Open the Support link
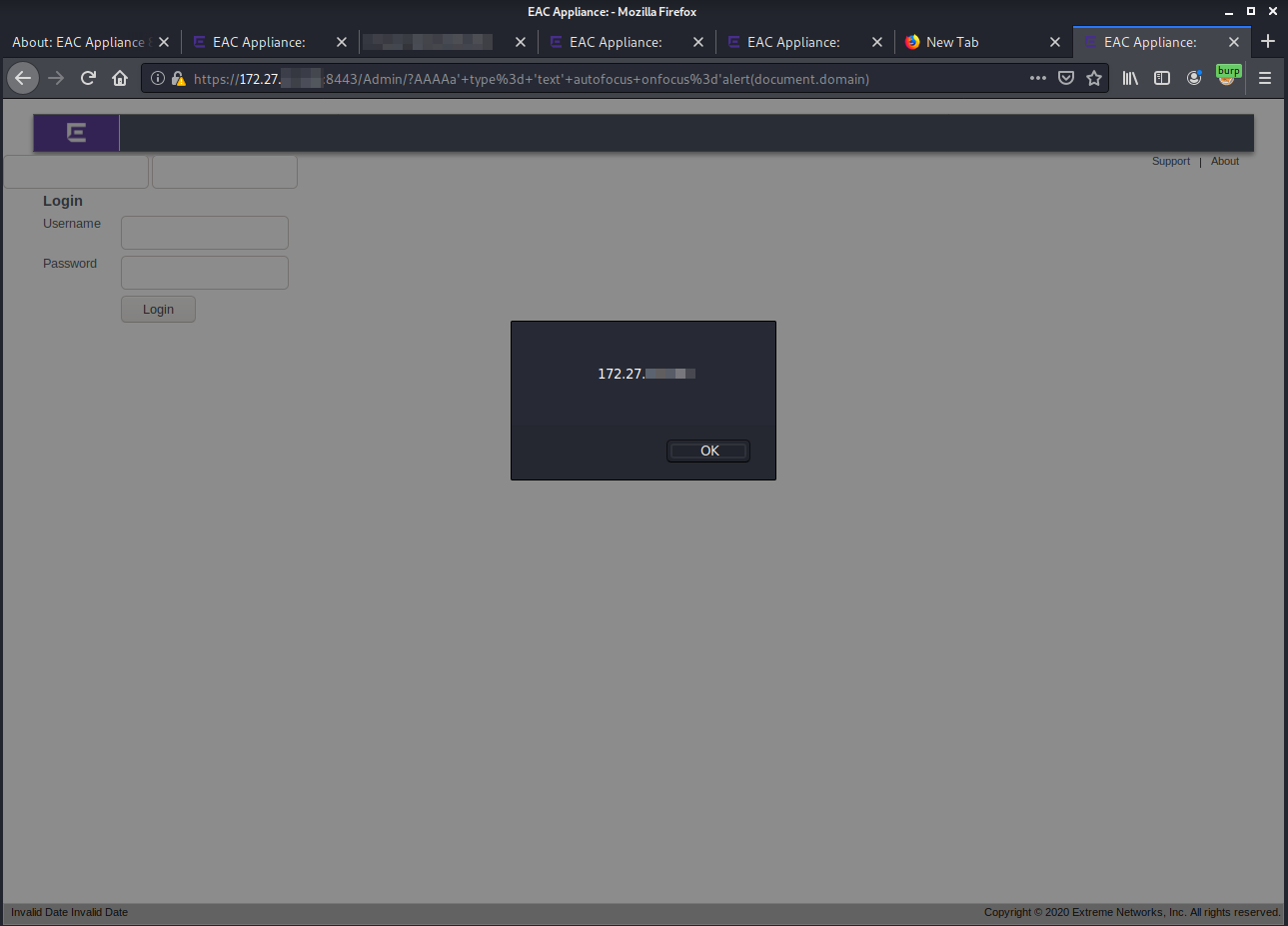This screenshot has width=1288, height=926. pyautogui.click(x=1170, y=161)
